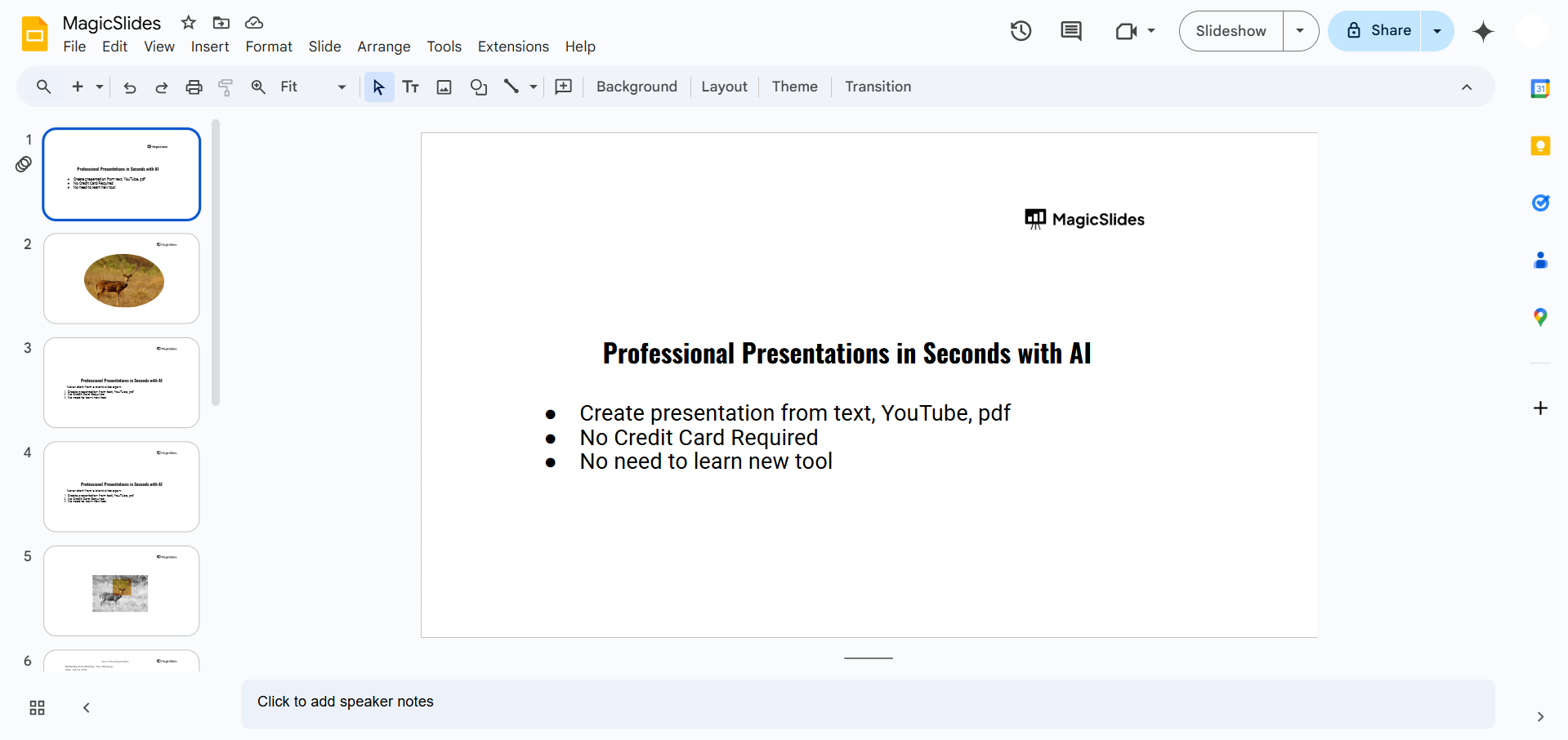Open Google Keep in side panel

1540,146
